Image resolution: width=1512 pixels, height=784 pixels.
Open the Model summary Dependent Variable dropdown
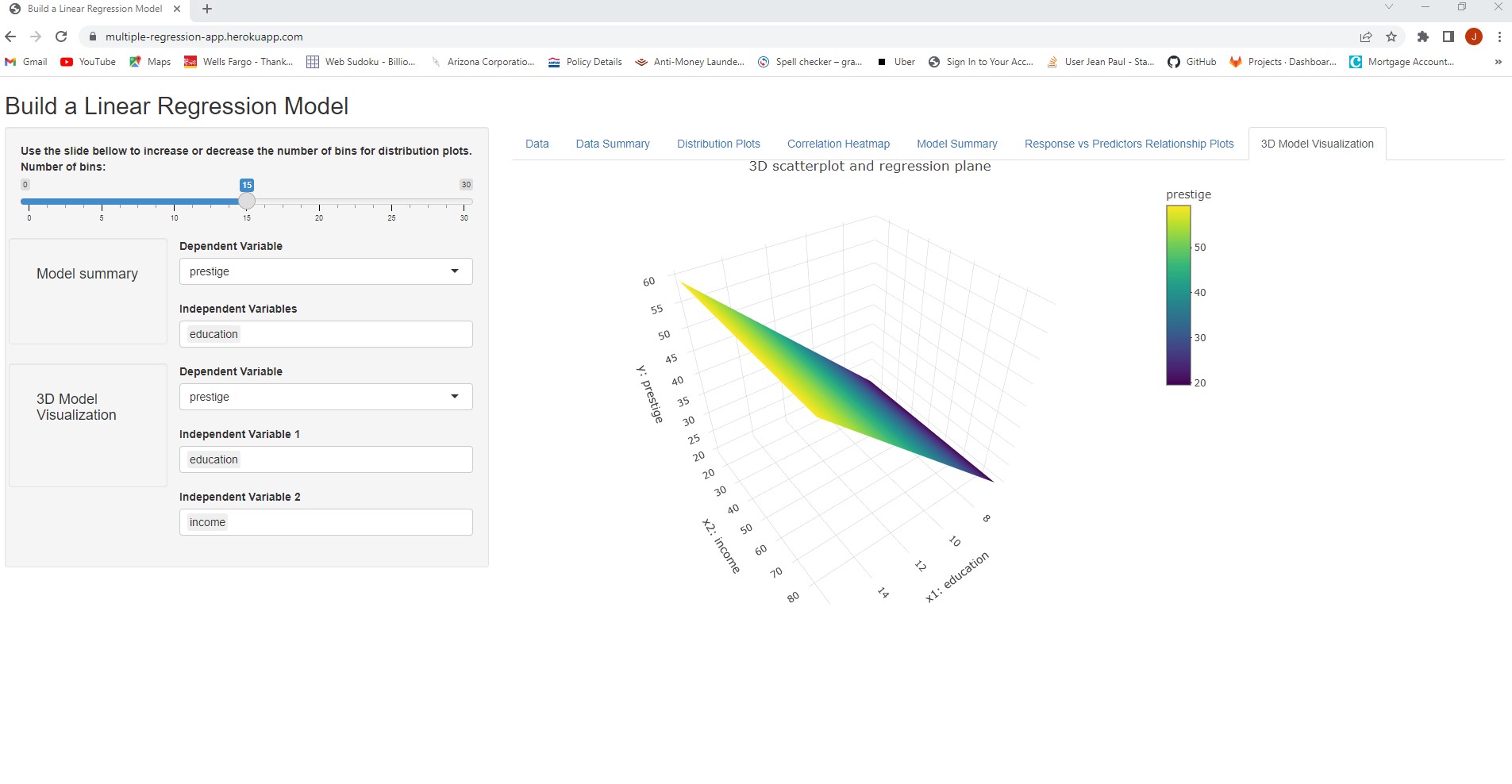pyautogui.click(x=326, y=271)
